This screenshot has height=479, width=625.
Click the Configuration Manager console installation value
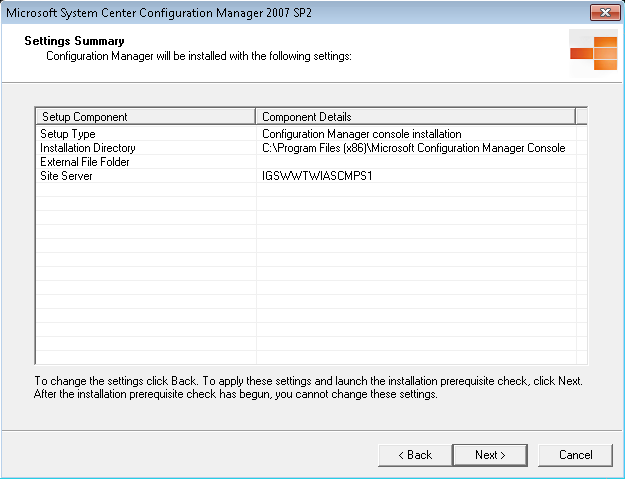(x=362, y=134)
